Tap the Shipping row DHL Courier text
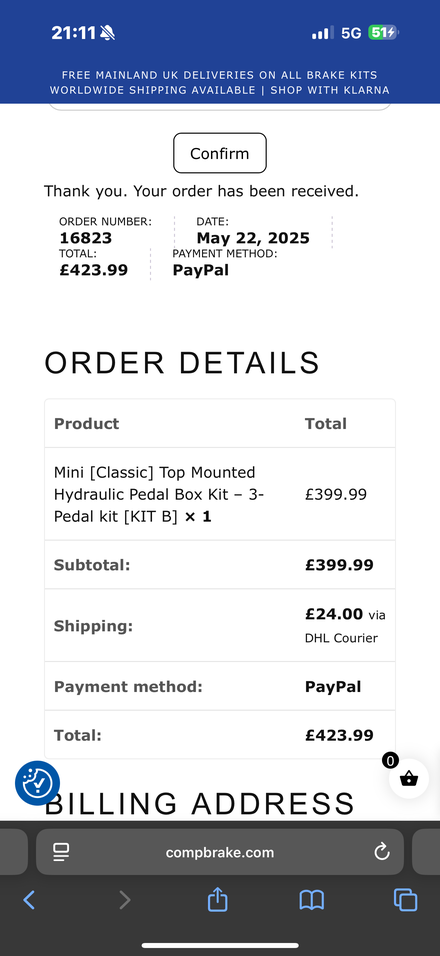 point(341,638)
